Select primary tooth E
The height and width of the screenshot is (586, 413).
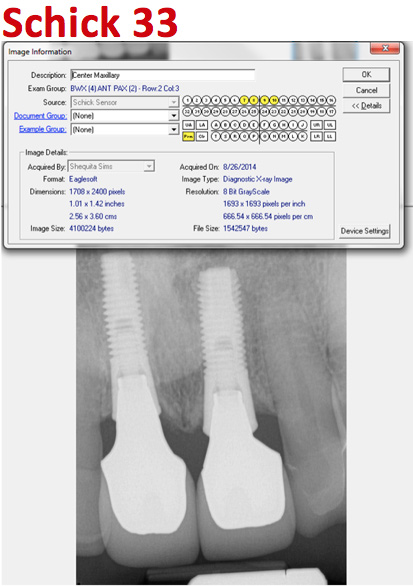click(254, 125)
